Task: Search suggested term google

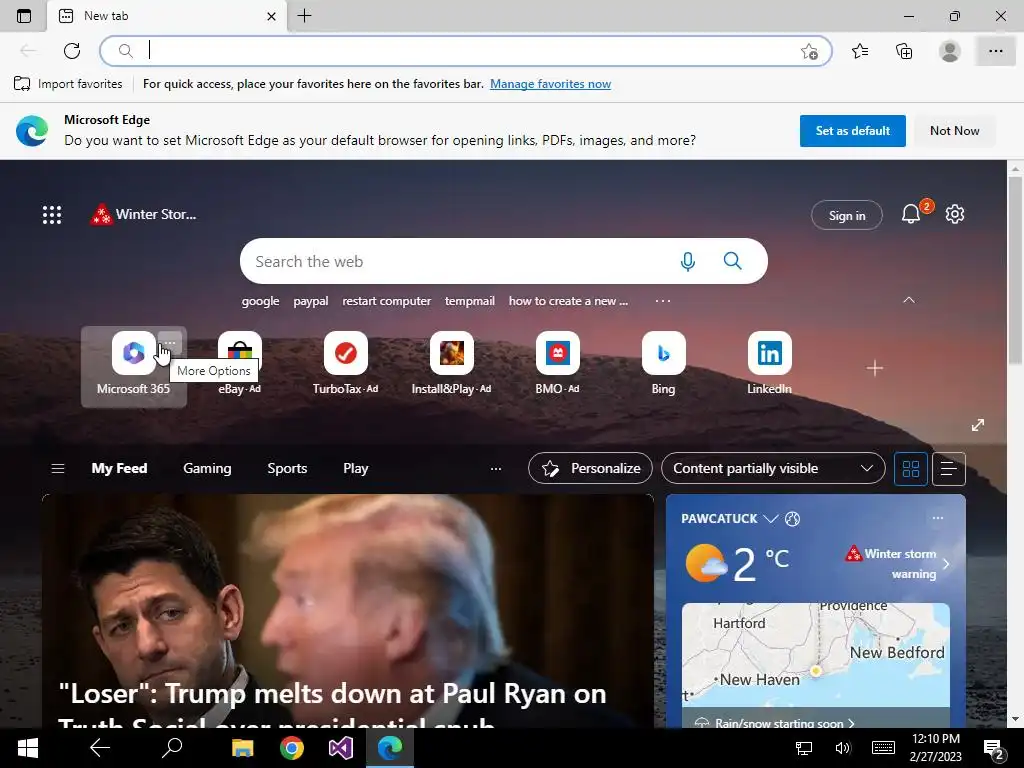Action: click(x=260, y=301)
